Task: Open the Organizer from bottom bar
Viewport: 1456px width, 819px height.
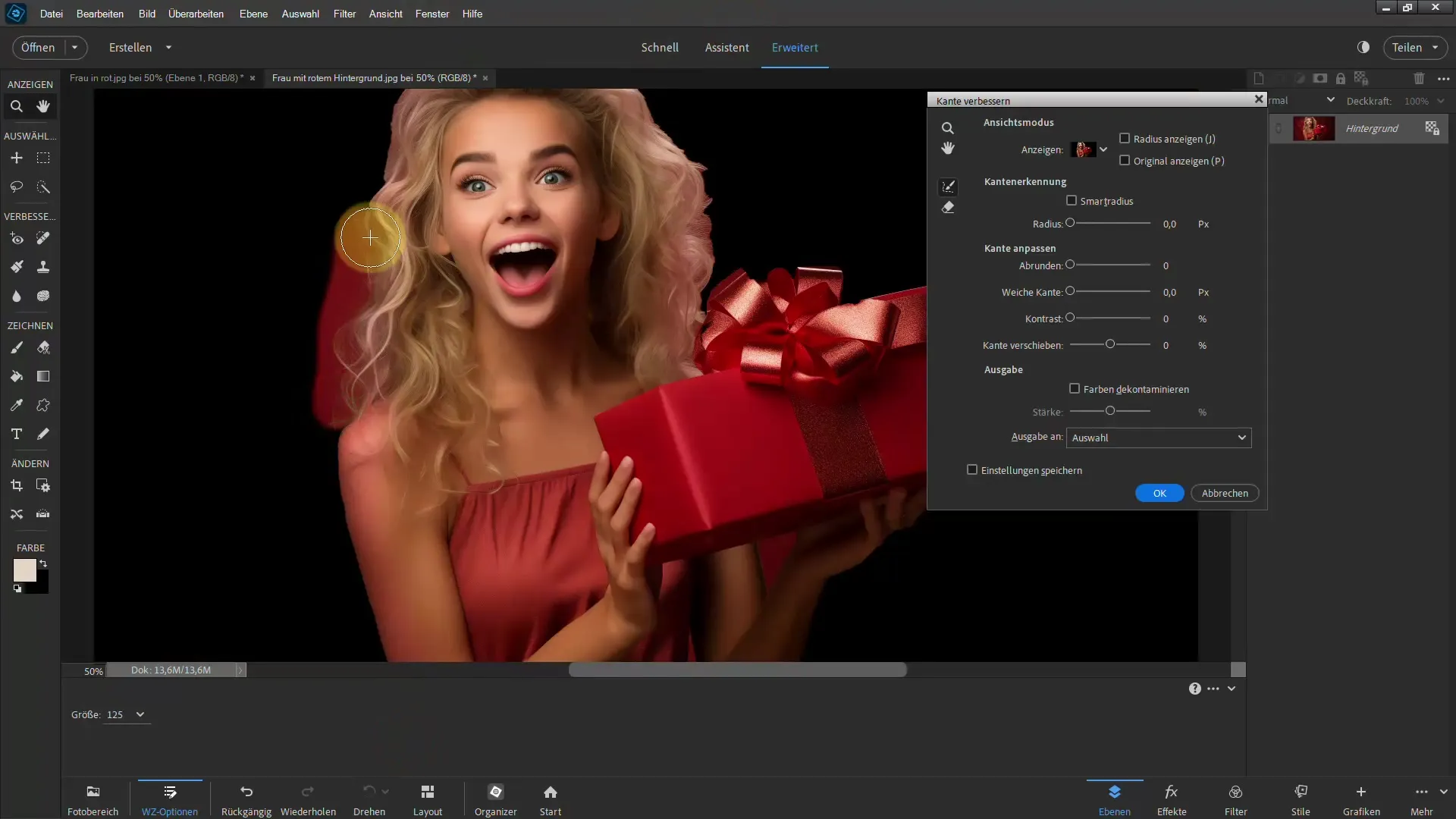Action: click(x=496, y=800)
